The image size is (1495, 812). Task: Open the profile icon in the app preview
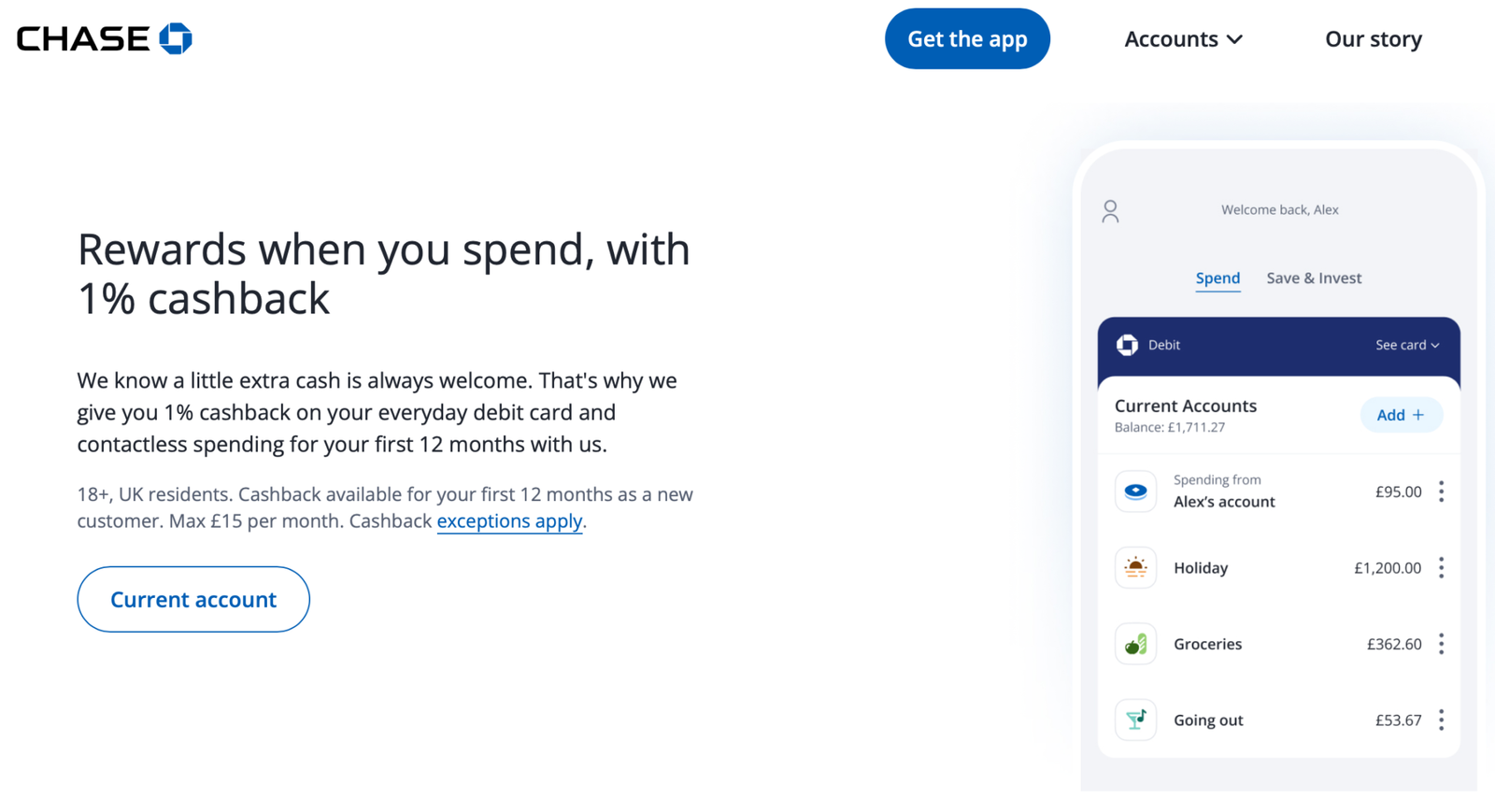click(1110, 211)
